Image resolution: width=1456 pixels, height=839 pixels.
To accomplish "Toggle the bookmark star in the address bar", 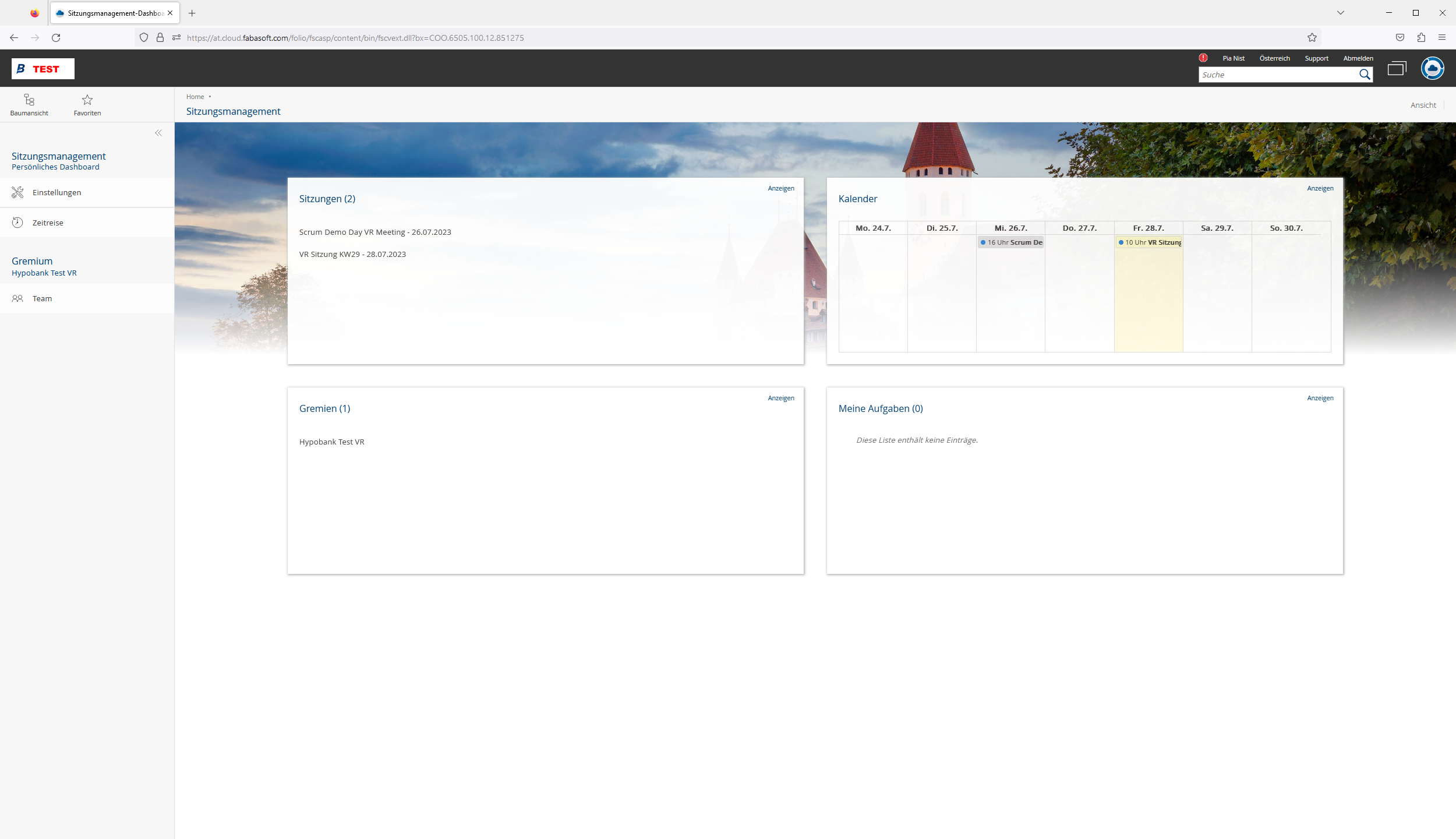I will [x=1312, y=37].
